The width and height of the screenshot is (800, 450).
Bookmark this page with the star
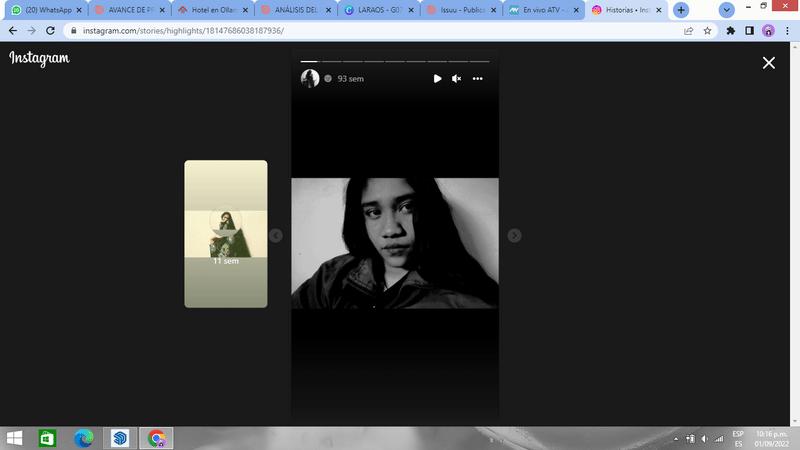(x=707, y=31)
